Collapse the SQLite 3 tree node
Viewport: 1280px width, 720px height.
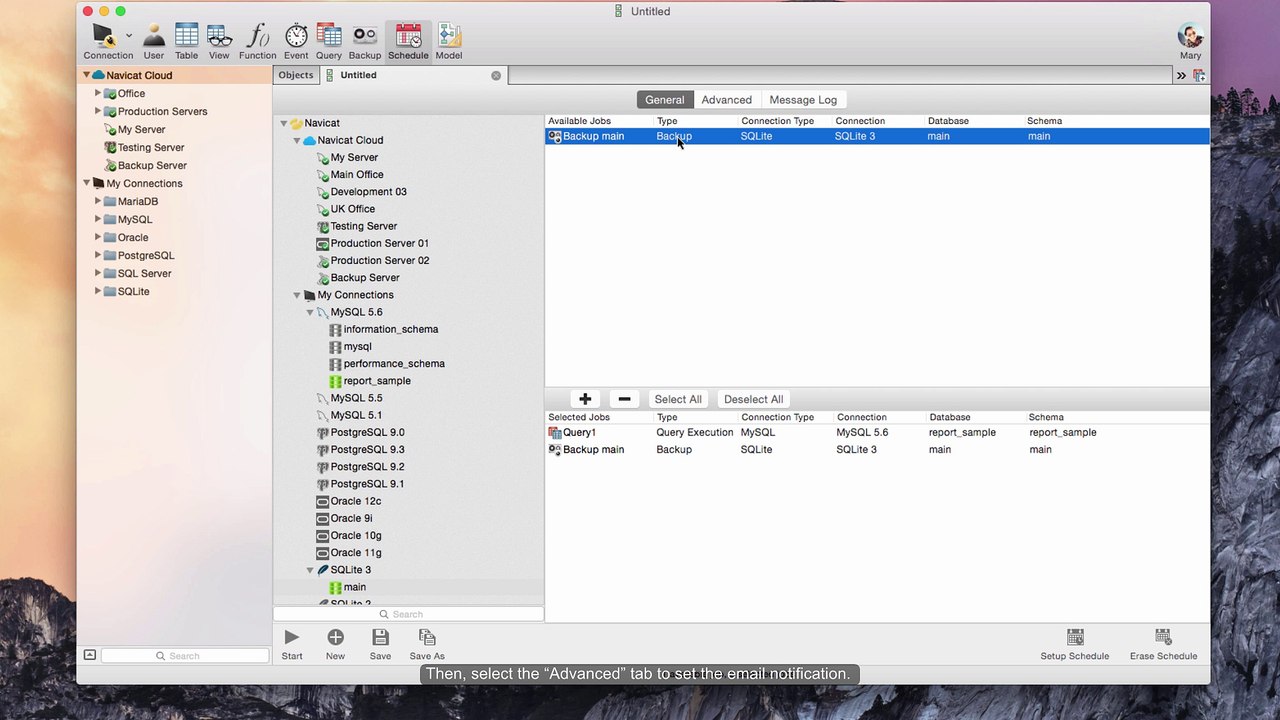(310, 570)
